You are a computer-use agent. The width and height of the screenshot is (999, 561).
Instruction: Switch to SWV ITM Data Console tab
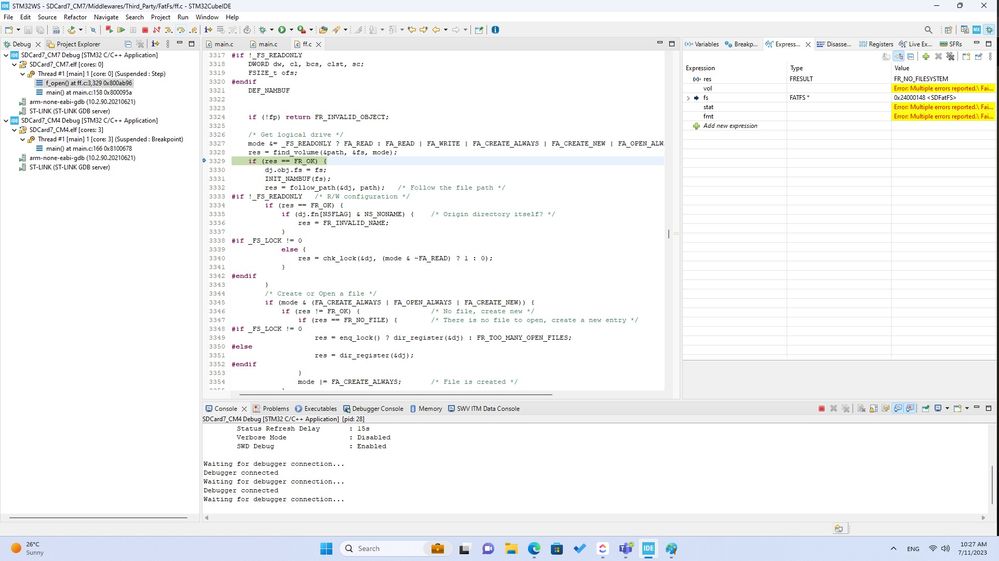click(x=484, y=409)
